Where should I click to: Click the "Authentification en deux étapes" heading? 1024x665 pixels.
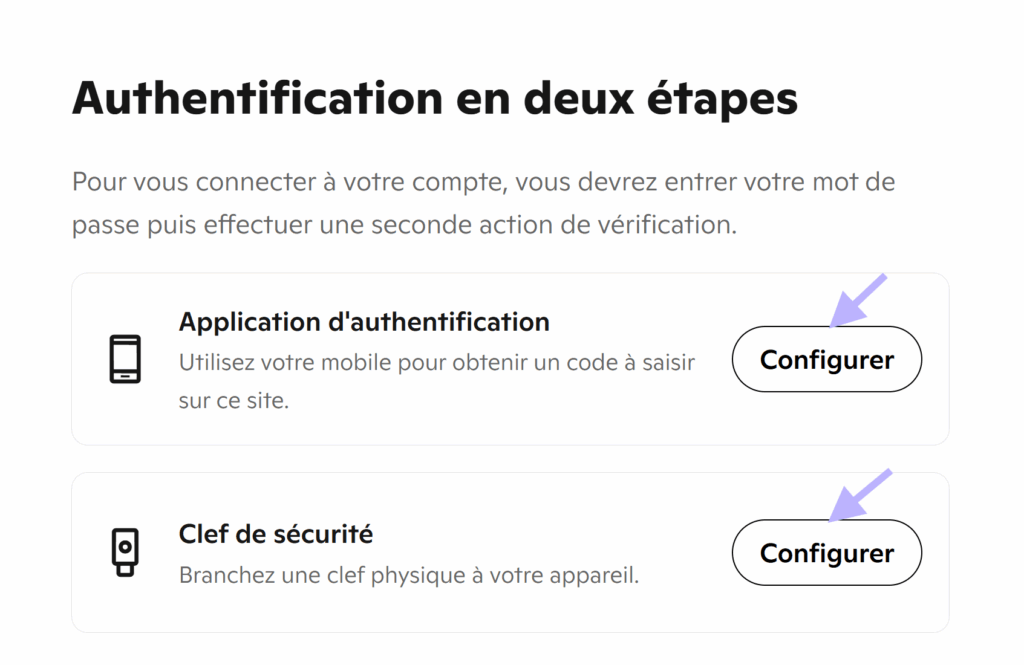[435, 98]
